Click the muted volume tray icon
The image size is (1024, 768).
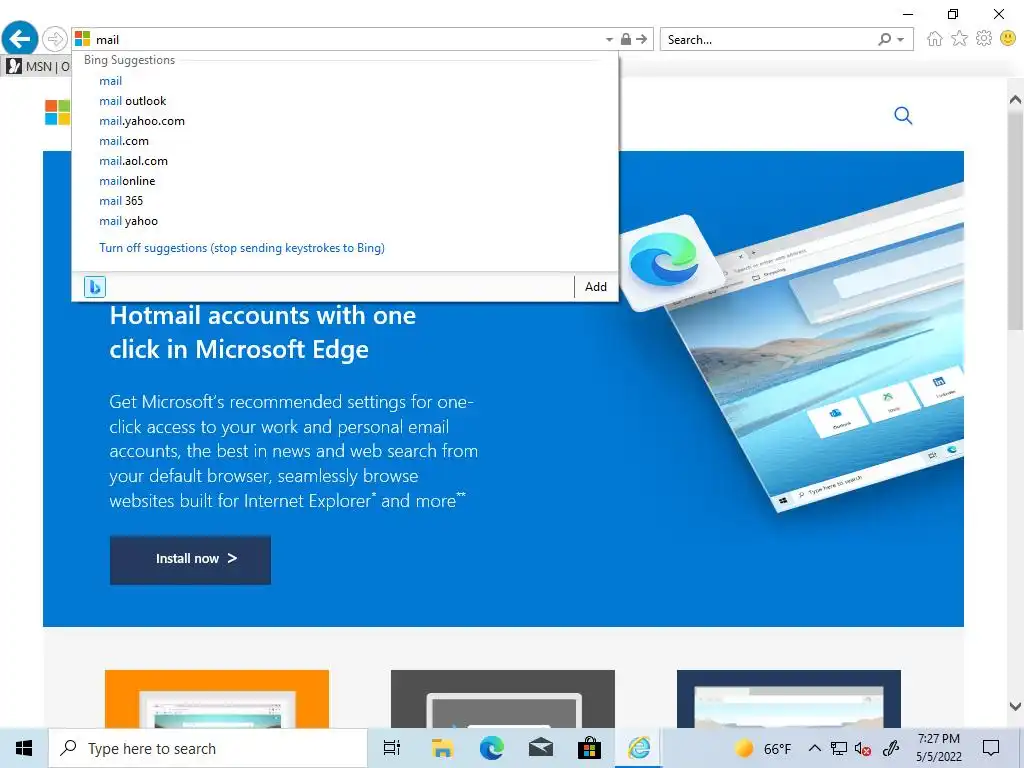(x=863, y=749)
